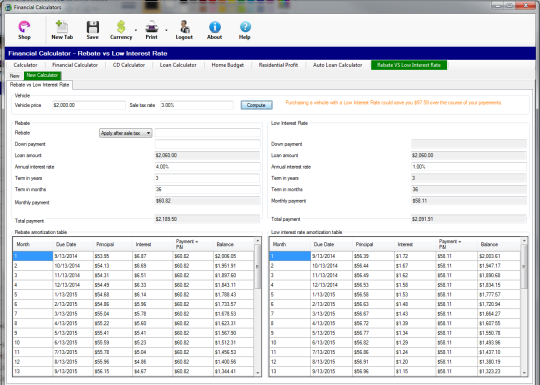This screenshot has width=540, height=385.
Task: Edit the Low Interest Rate 1.00% field
Action: [x=469, y=167]
